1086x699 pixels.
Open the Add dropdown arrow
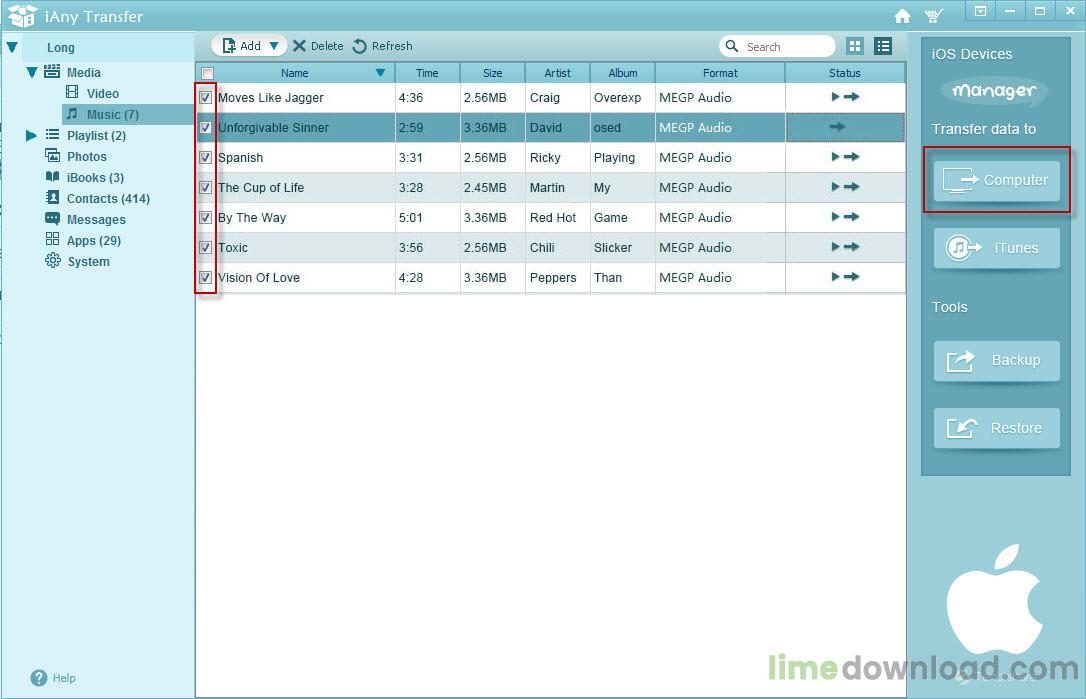coord(274,46)
